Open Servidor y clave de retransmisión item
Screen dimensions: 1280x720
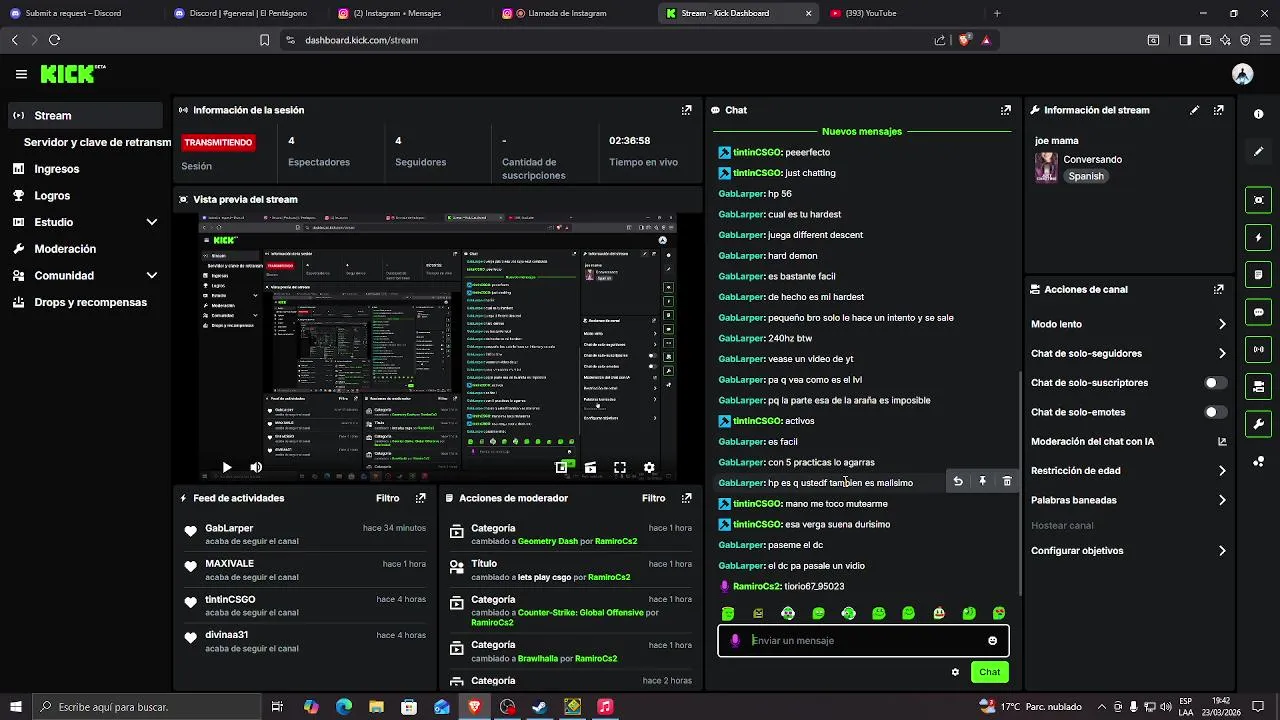click(97, 142)
